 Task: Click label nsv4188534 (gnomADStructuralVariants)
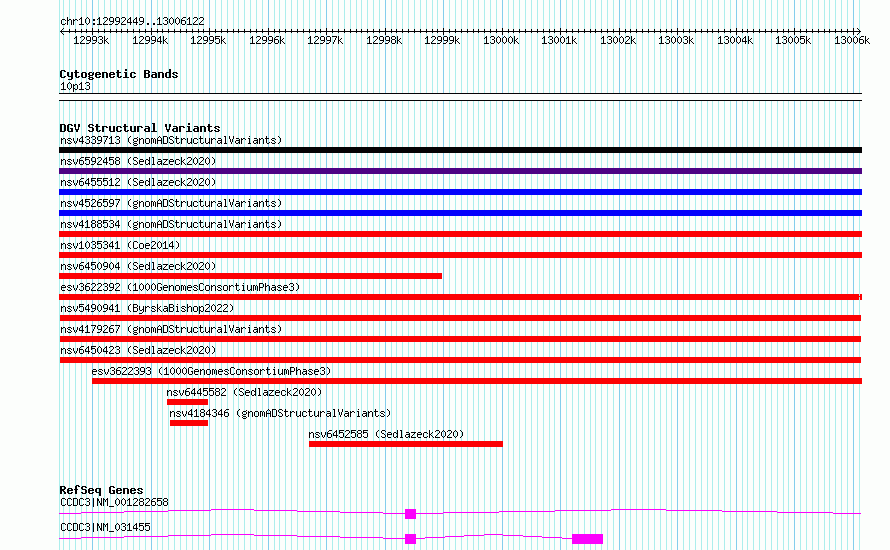(171, 224)
